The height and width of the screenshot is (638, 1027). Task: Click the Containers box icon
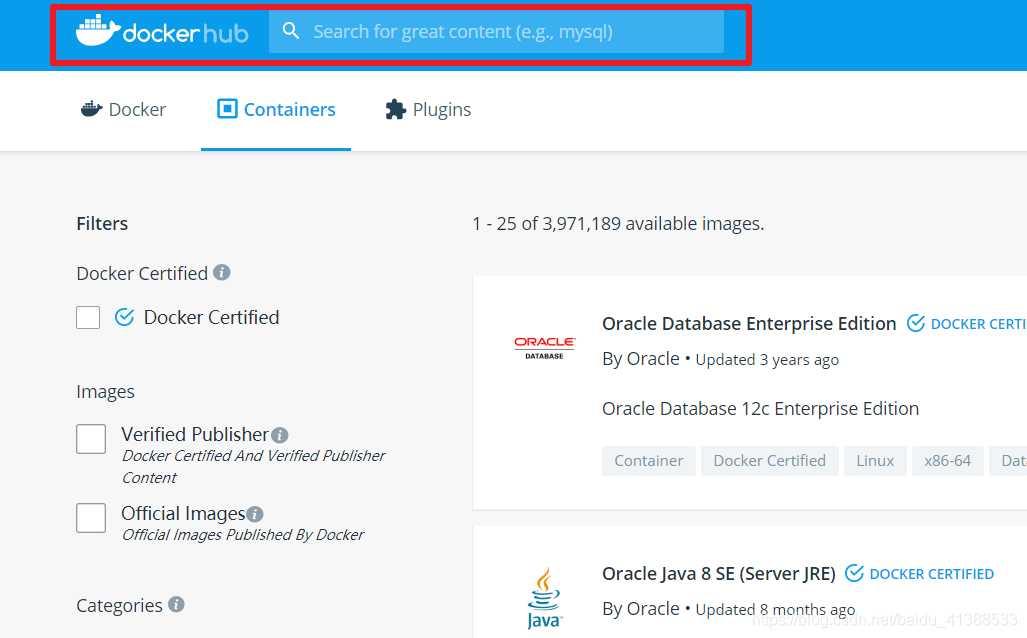pyautogui.click(x=228, y=109)
